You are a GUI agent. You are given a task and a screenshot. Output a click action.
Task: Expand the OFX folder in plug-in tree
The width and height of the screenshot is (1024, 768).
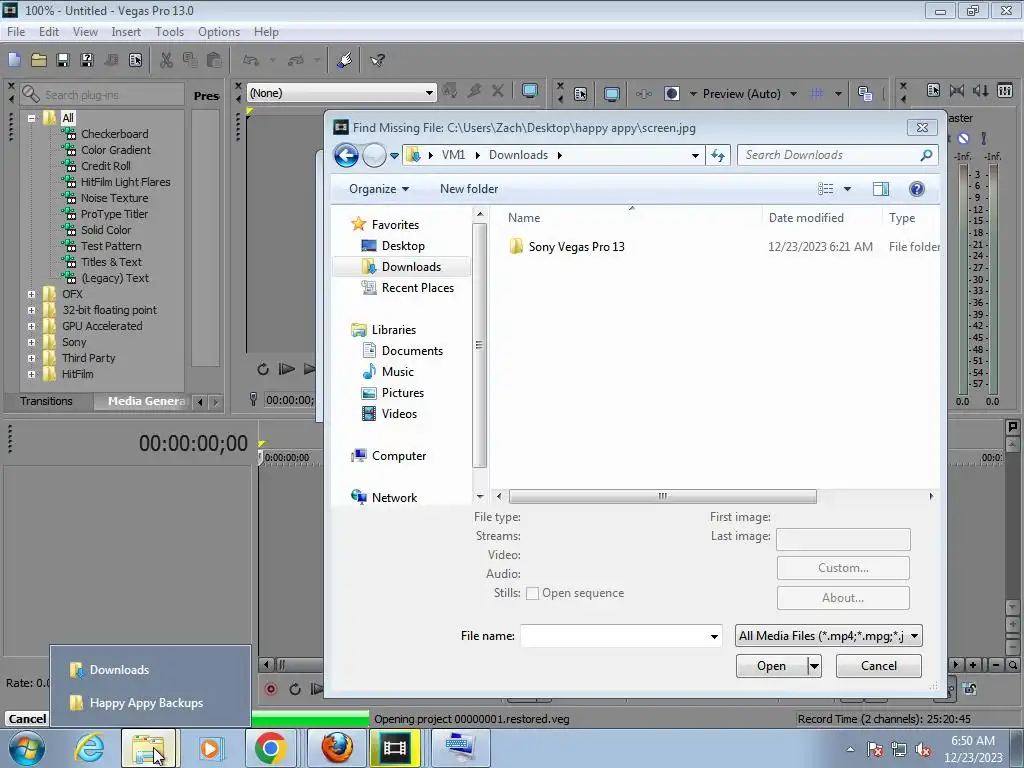point(31,295)
